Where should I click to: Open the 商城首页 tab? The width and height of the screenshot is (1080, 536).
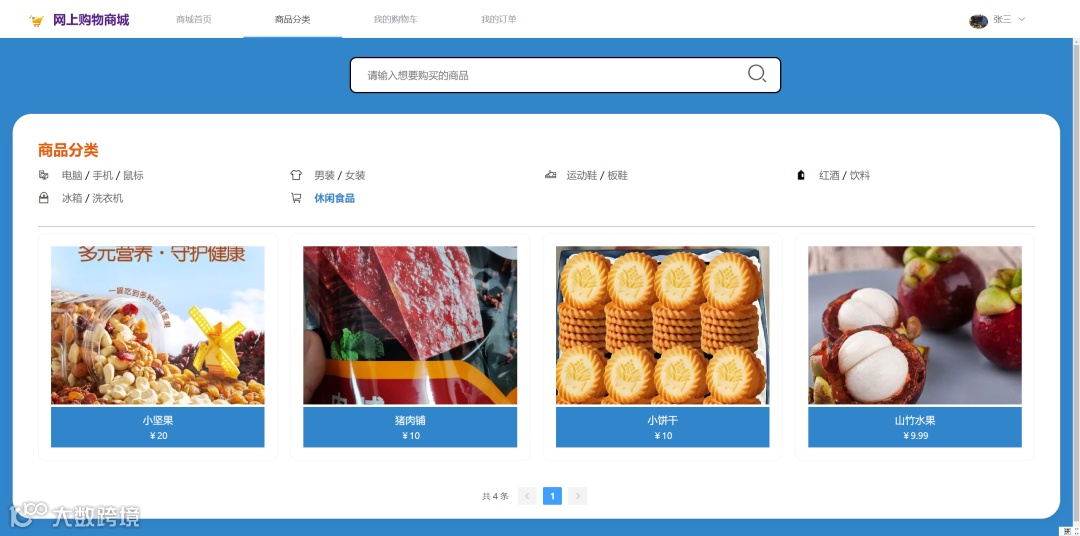click(x=194, y=19)
